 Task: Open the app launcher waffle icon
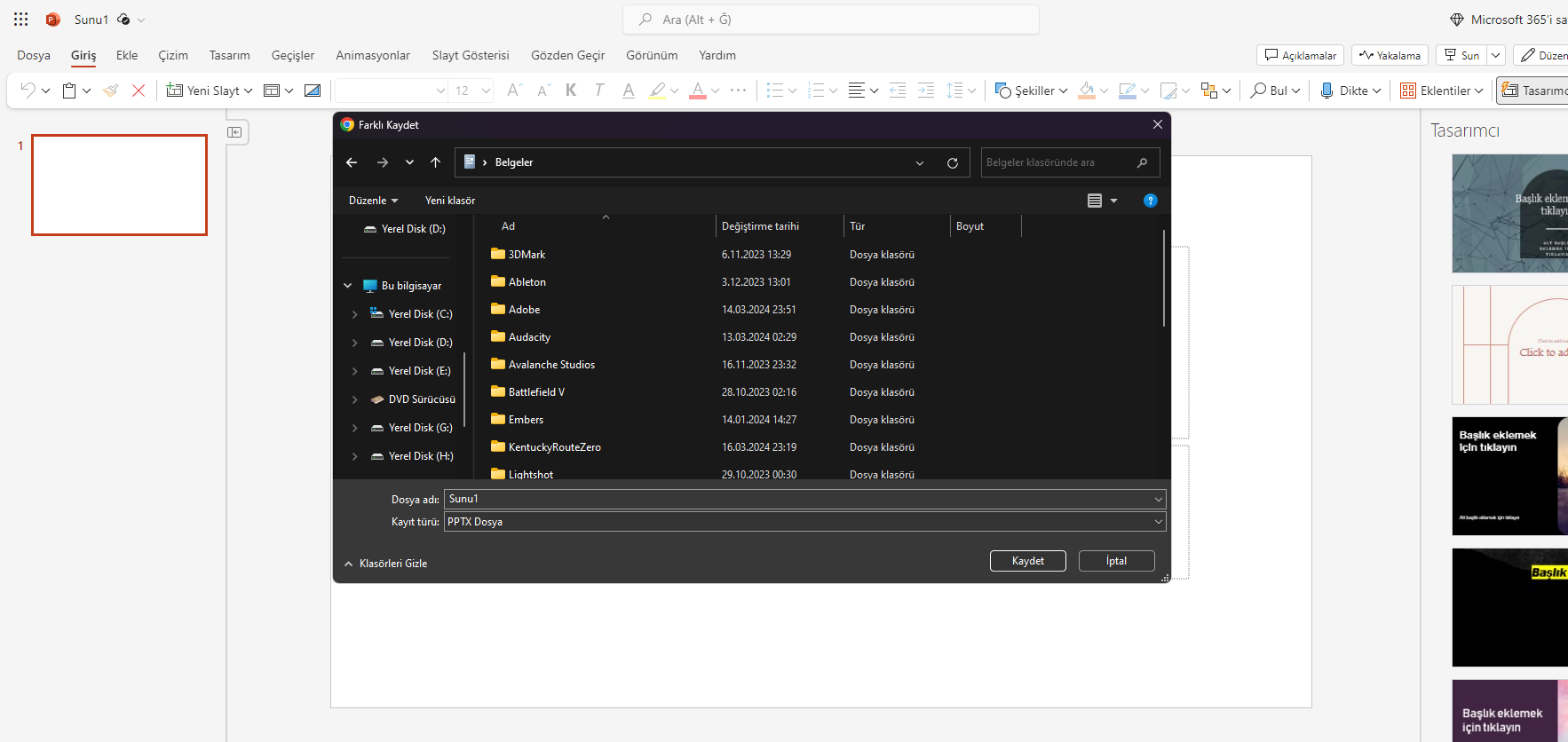click(21, 20)
